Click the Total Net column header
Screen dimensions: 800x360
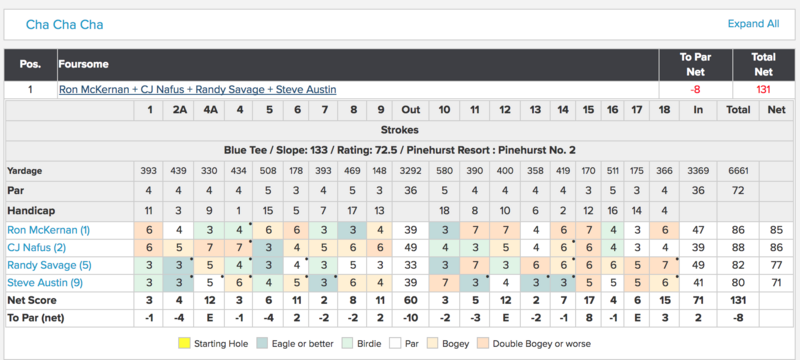click(764, 64)
